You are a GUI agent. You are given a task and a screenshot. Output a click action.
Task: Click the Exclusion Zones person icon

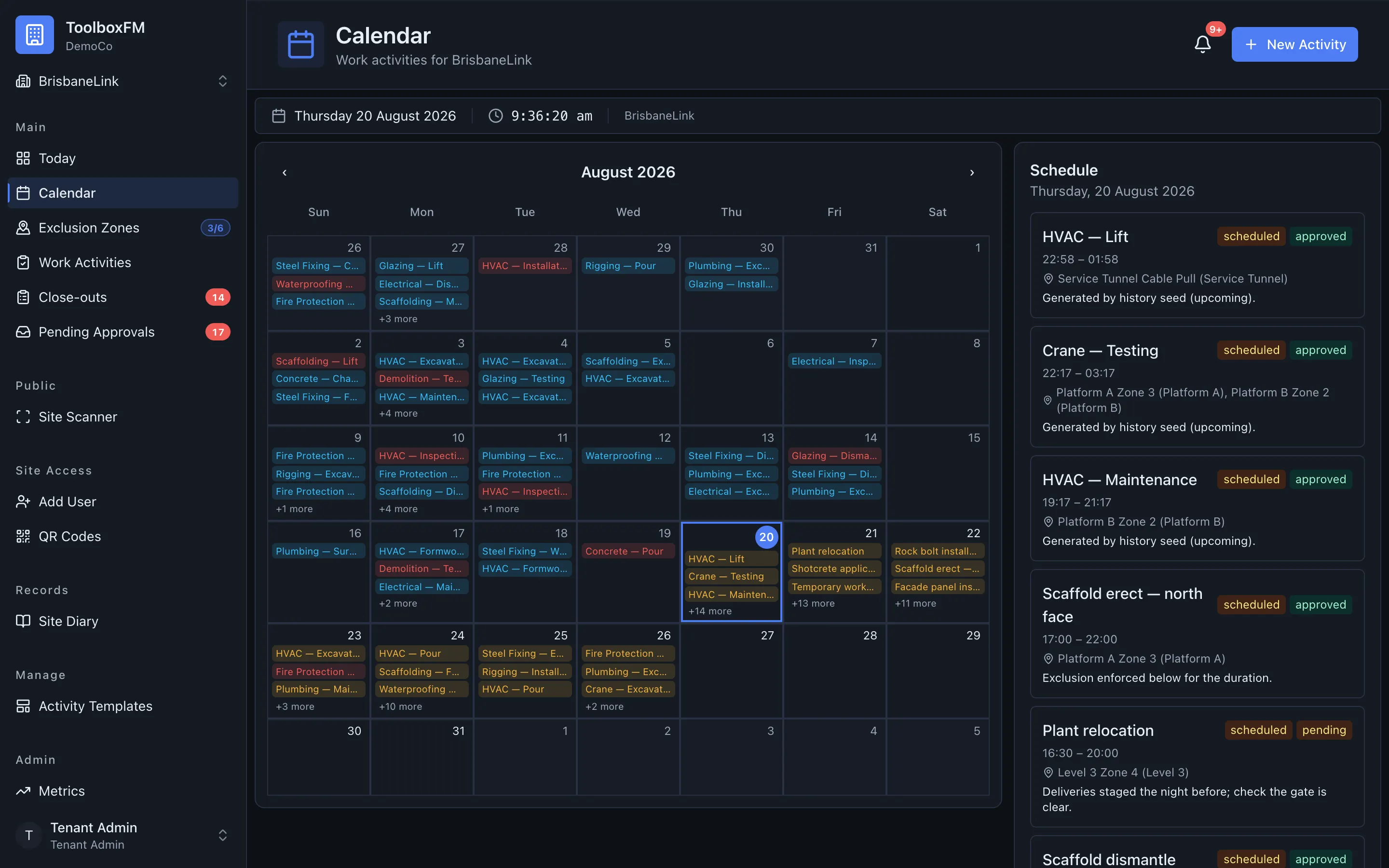23,227
